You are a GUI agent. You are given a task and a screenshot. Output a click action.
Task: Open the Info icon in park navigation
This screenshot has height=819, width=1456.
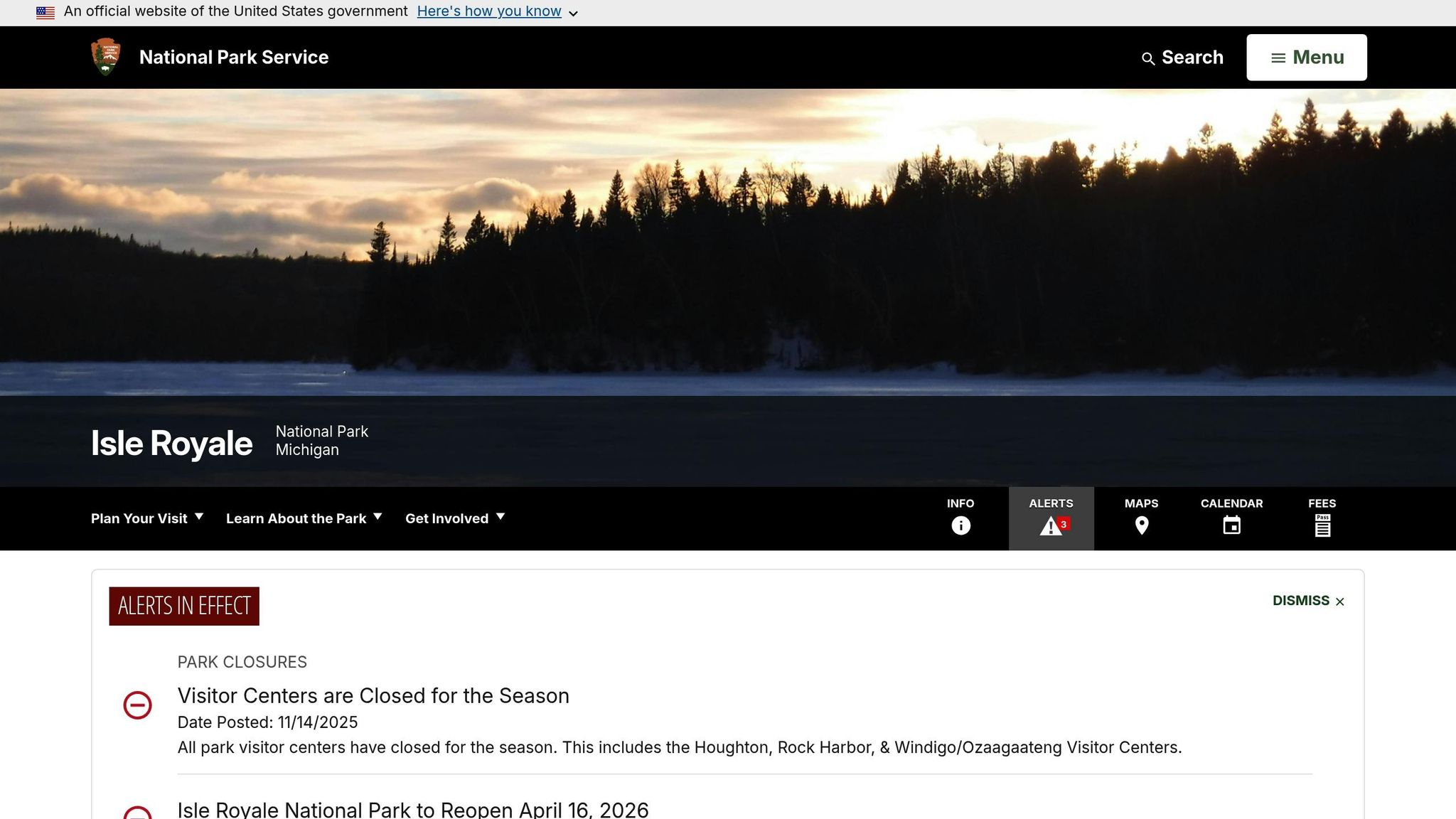click(960, 525)
